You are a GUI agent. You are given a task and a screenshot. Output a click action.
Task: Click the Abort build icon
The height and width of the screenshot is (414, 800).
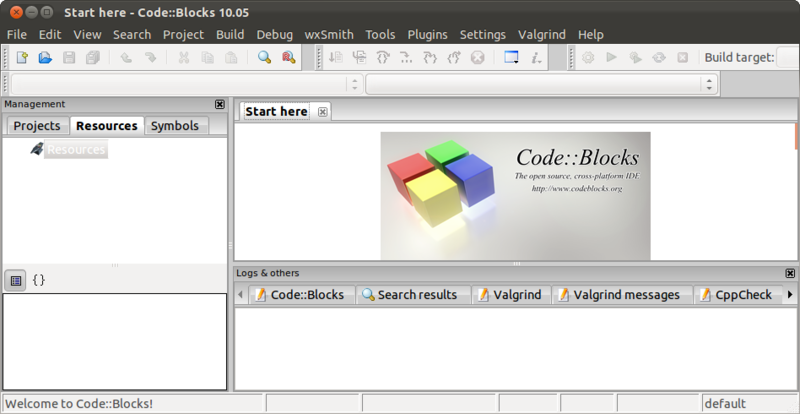click(683, 57)
